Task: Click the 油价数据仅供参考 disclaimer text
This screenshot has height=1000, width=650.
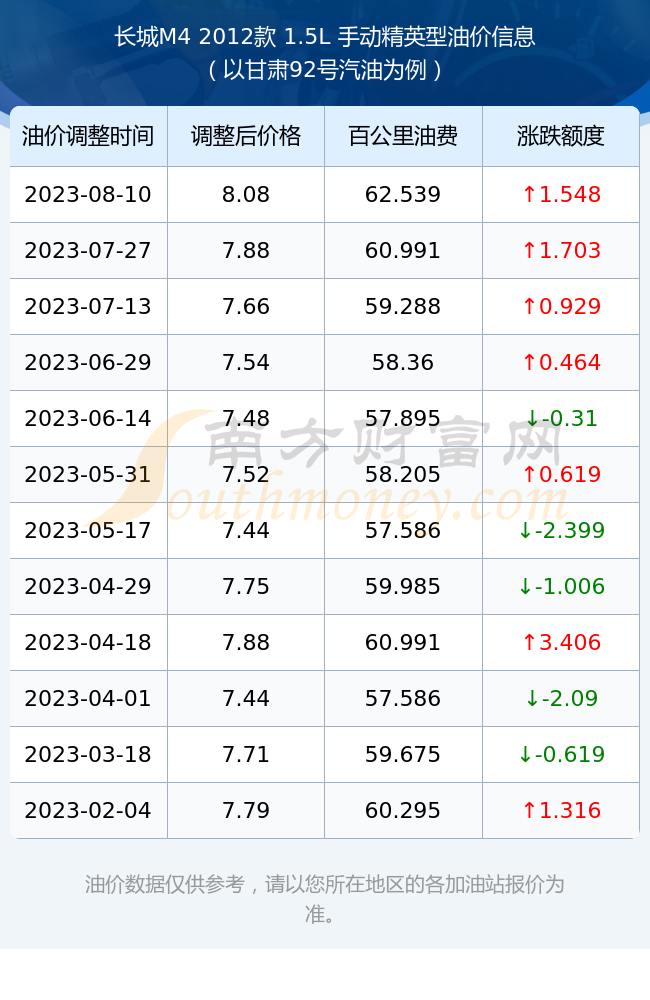Action: click(x=325, y=899)
